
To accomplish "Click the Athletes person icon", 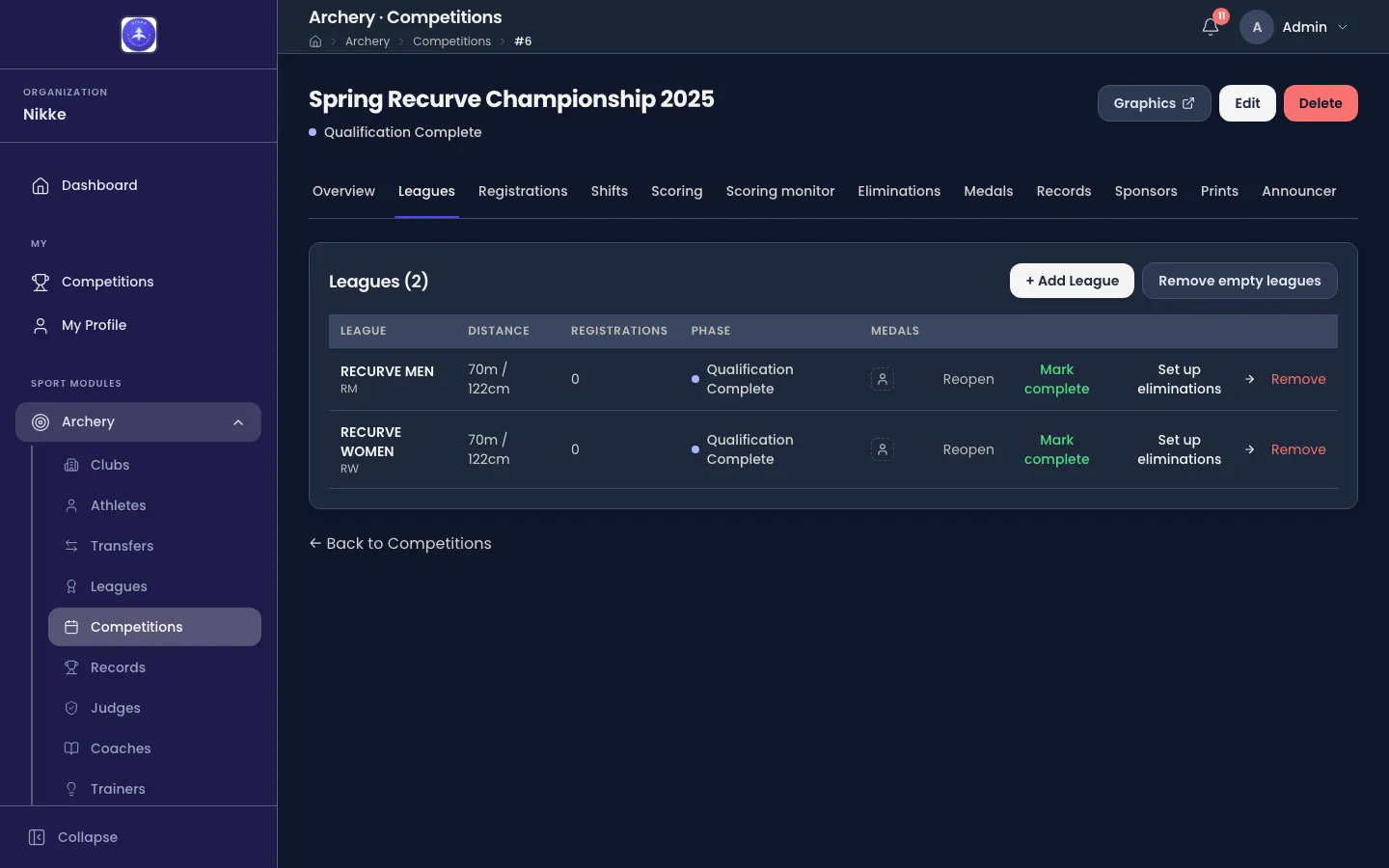I will point(71,505).
